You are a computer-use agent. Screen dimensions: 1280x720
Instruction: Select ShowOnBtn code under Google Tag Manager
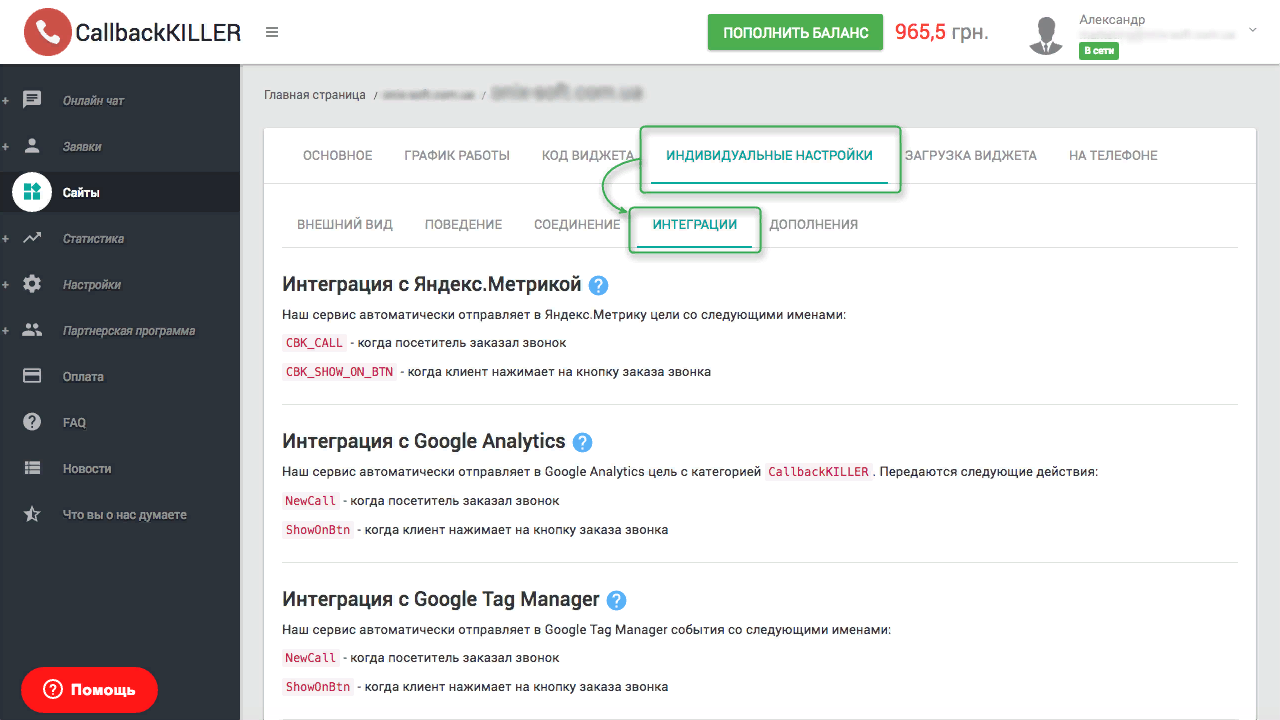[318, 687]
